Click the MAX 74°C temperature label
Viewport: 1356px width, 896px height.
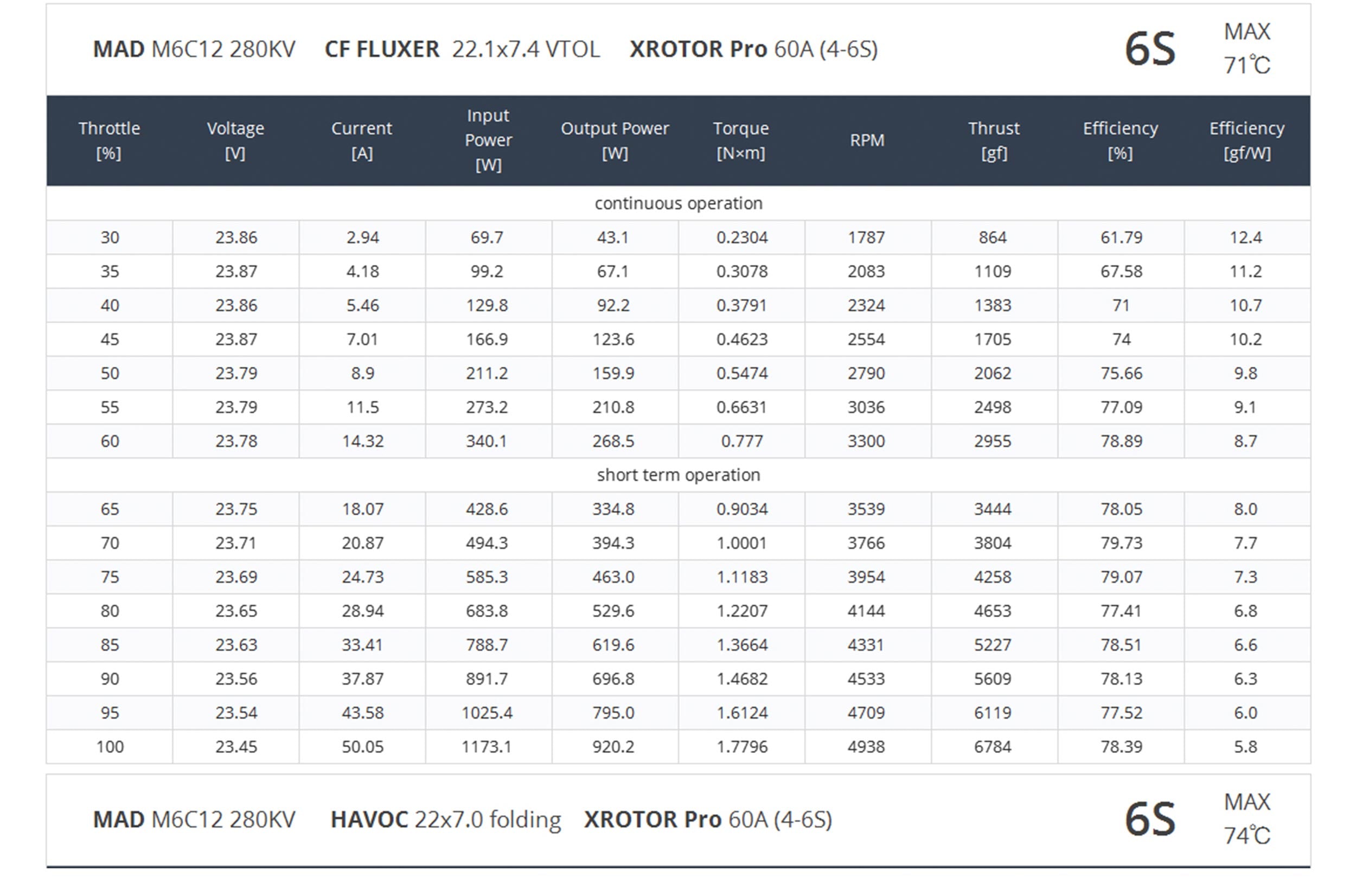point(1247,819)
